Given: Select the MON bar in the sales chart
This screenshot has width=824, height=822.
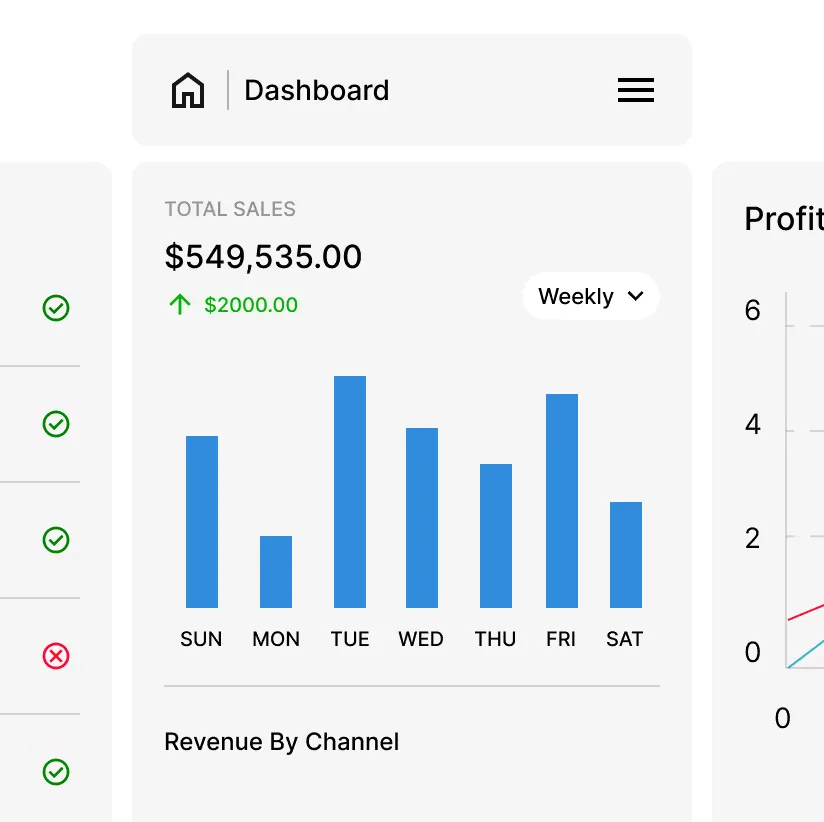Looking at the screenshot, I should click(x=276, y=572).
